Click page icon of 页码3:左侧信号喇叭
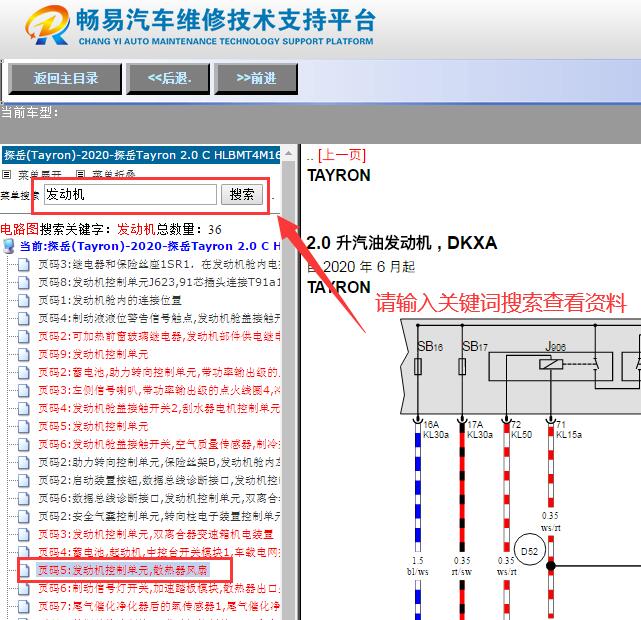Image resolution: width=641 pixels, height=620 pixels. click(24, 390)
